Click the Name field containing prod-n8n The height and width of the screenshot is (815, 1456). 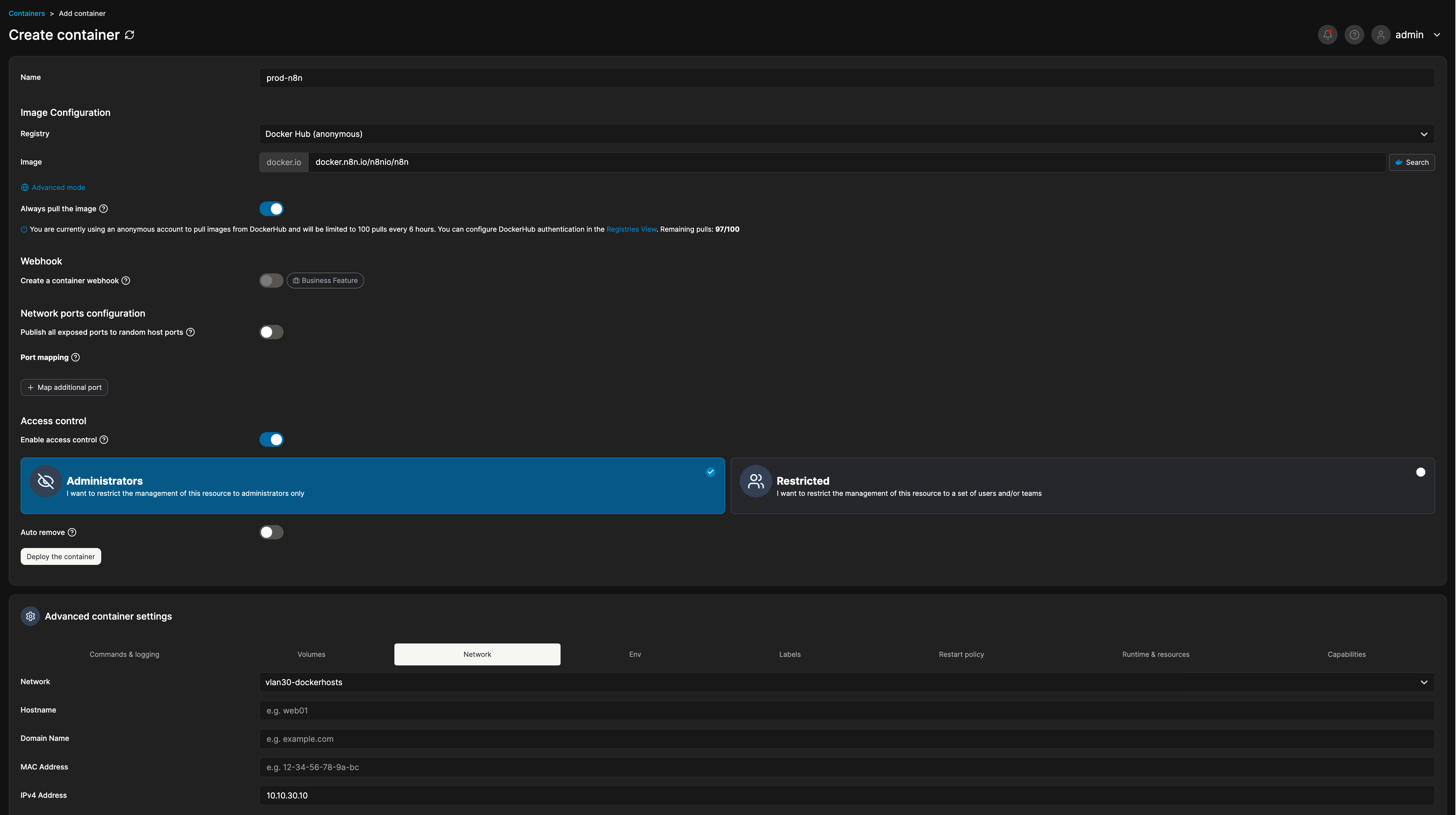(x=847, y=78)
